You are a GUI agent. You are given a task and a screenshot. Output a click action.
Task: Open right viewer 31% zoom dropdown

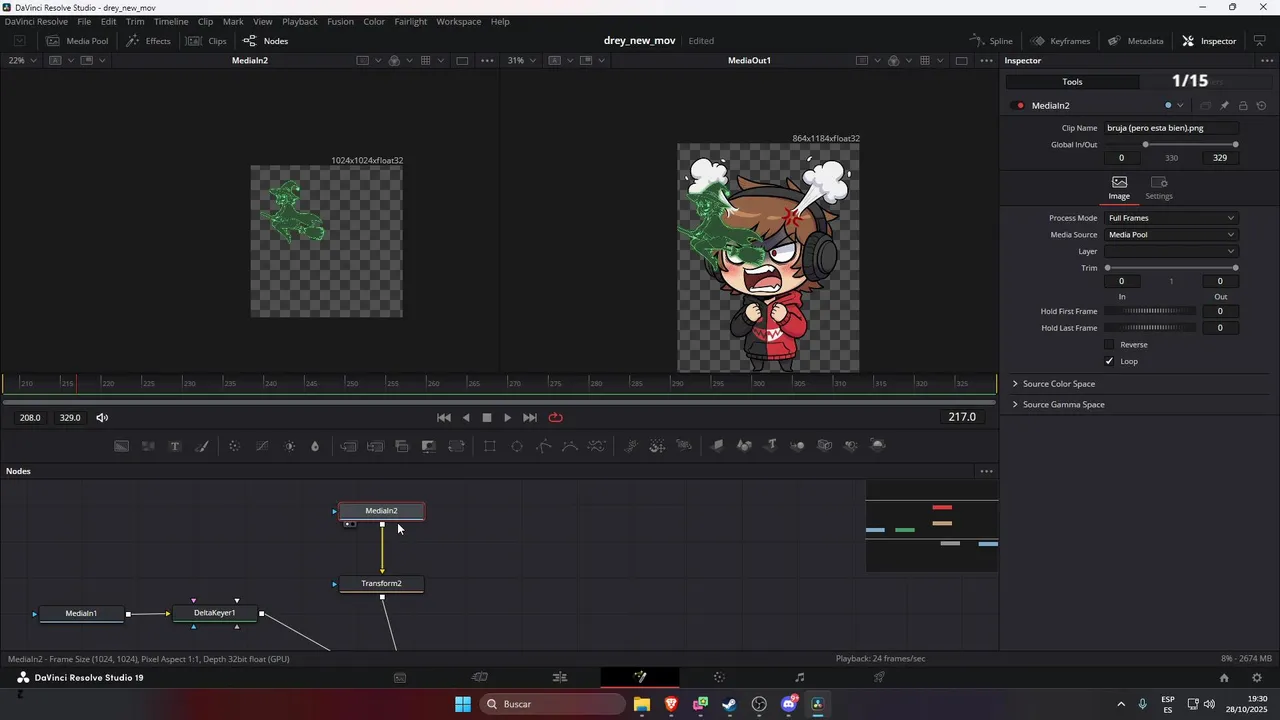pos(521,60)
